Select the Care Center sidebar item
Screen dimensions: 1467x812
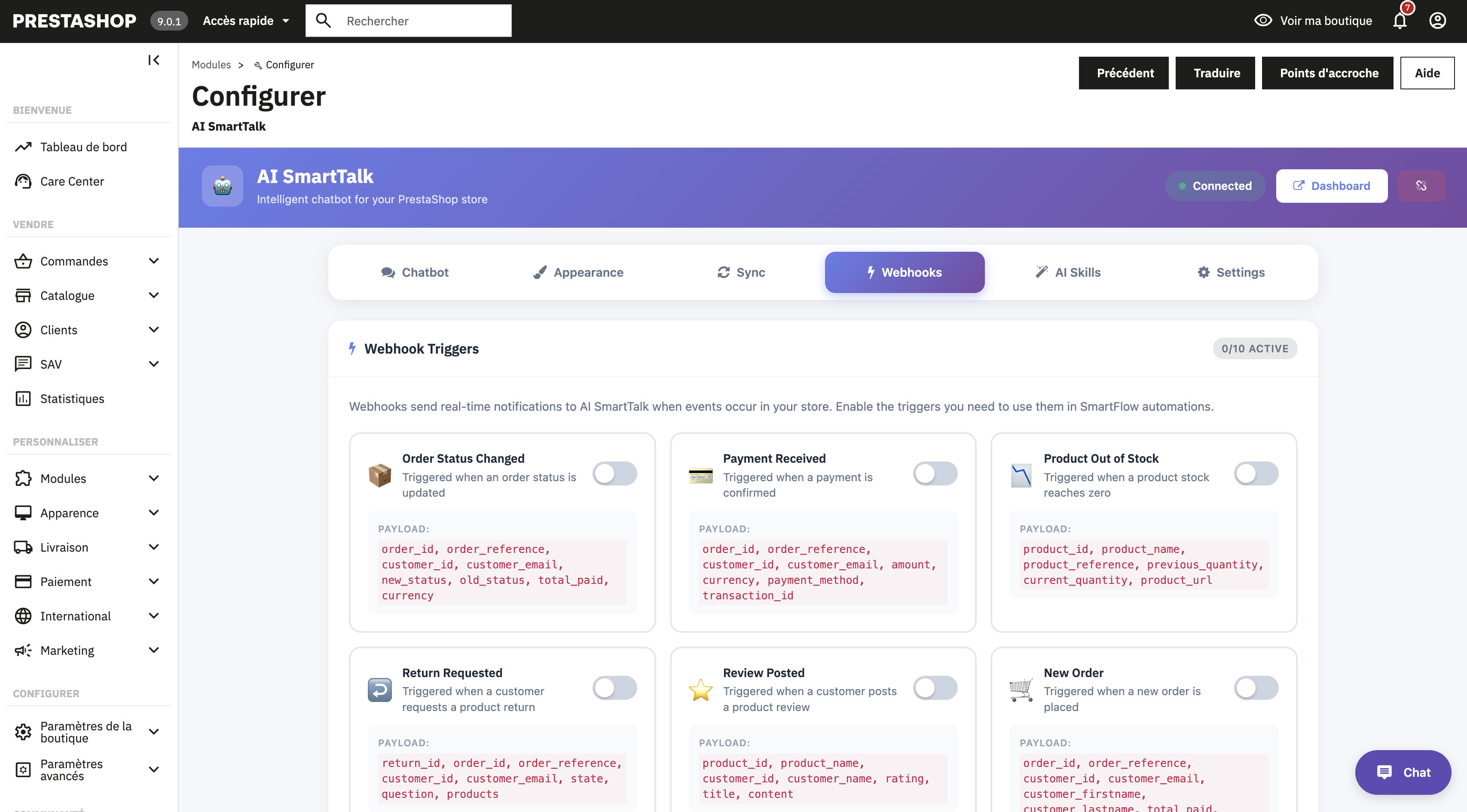tap(72, 181)
